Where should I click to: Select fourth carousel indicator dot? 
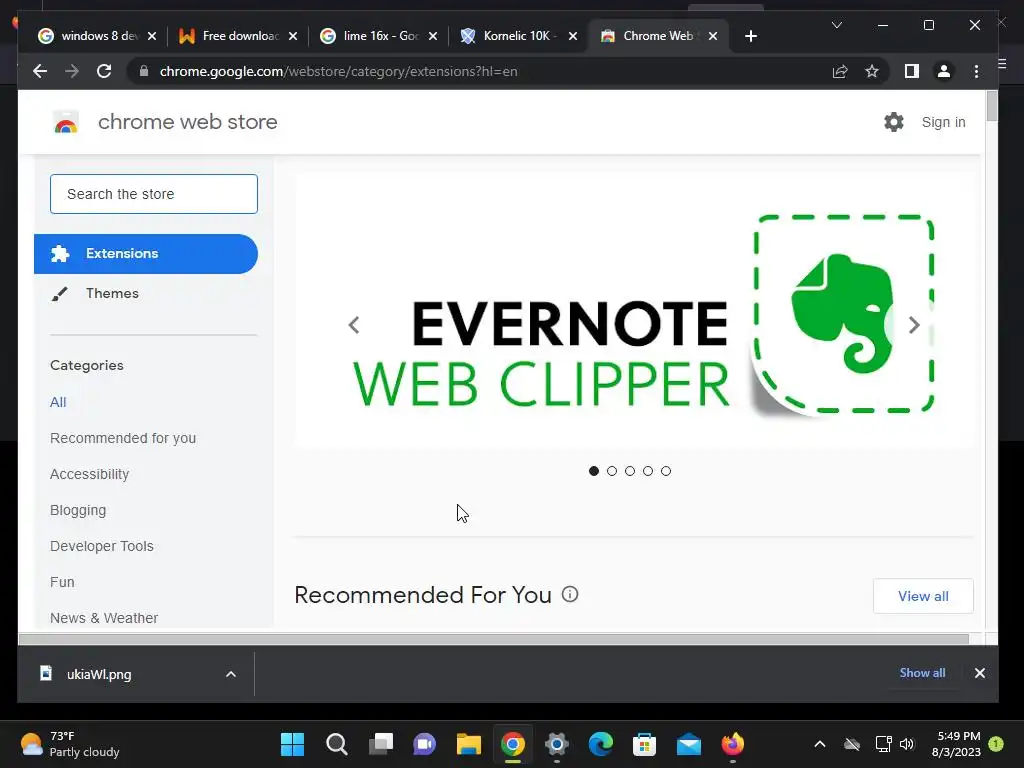pos(648,471)
